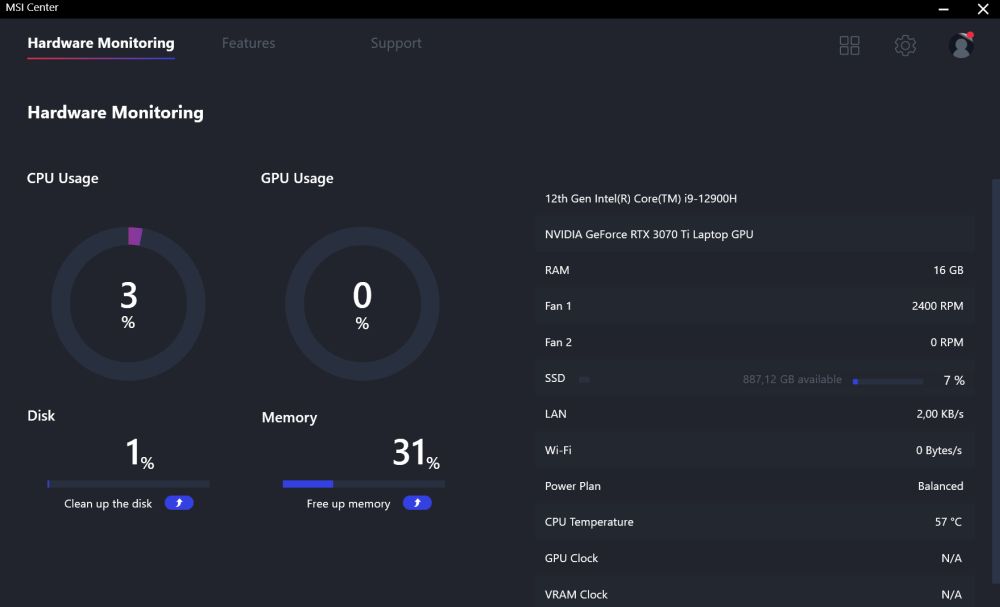Click the N/A value for GPU Clock
Viewport: 1000px width, 607px height.
point(952,558)
